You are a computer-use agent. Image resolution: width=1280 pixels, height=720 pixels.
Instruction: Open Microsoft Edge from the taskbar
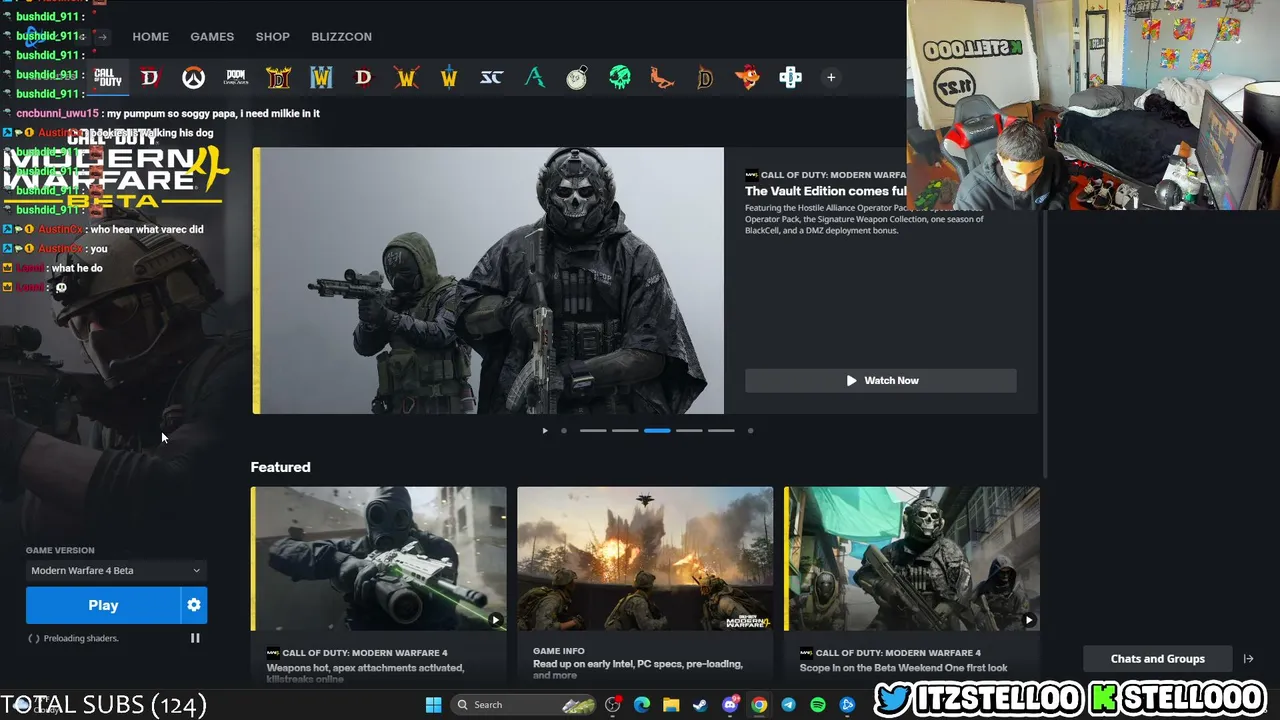pyautogui.click(x=642, y=705)
